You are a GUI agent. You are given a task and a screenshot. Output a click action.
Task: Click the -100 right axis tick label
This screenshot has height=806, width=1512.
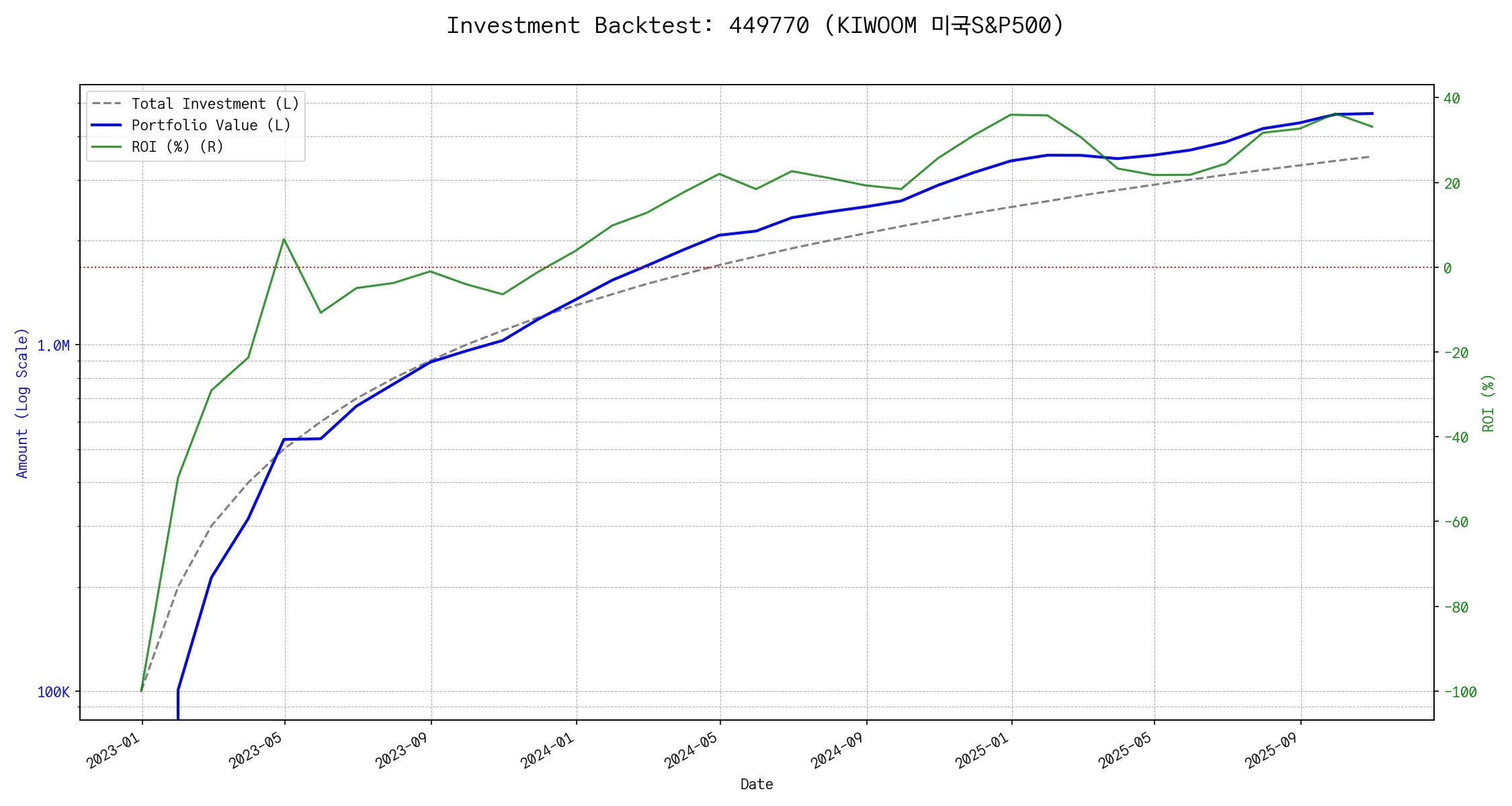(1460, 692)
